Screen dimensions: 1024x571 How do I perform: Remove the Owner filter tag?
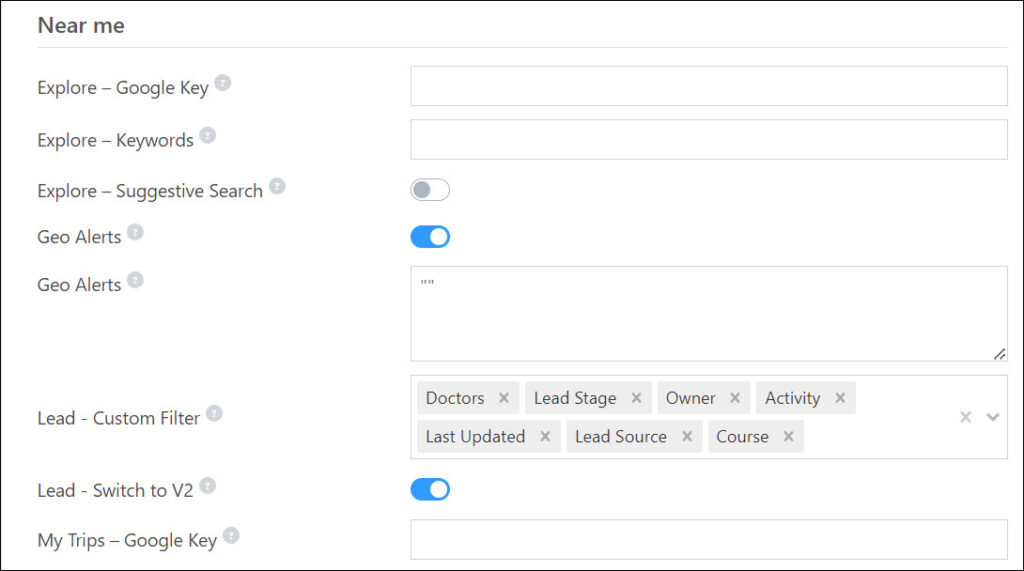[735, 398]
